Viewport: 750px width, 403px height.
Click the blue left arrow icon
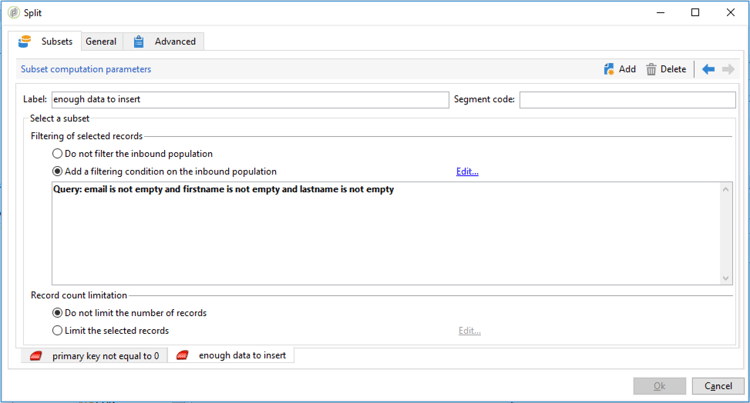coord(708,69)
